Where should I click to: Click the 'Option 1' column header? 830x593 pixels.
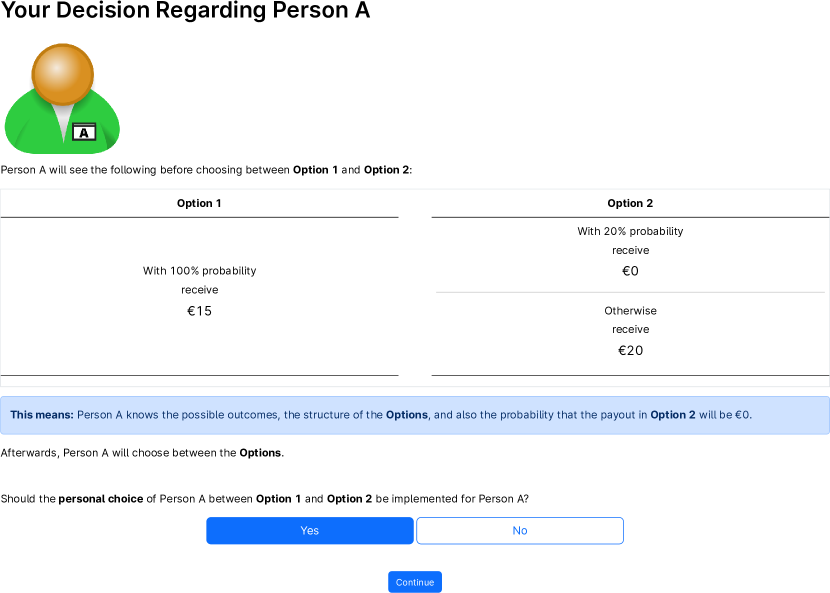[199, 203]
